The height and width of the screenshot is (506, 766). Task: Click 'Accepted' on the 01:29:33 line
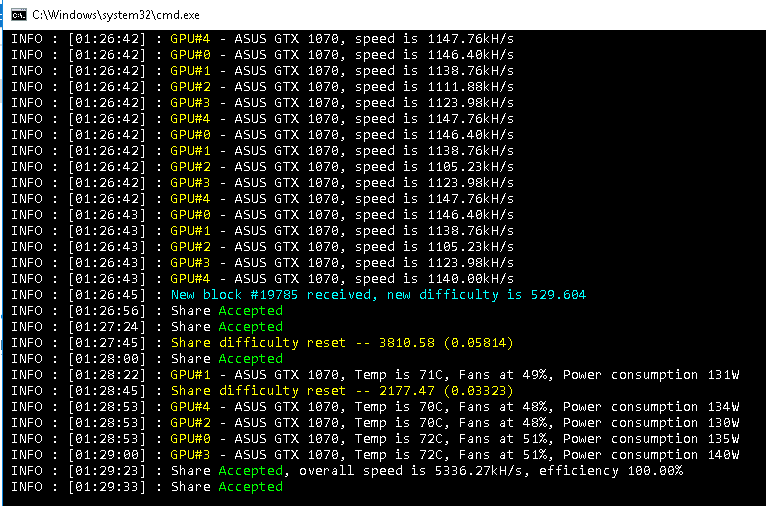[x=251, y=486]
